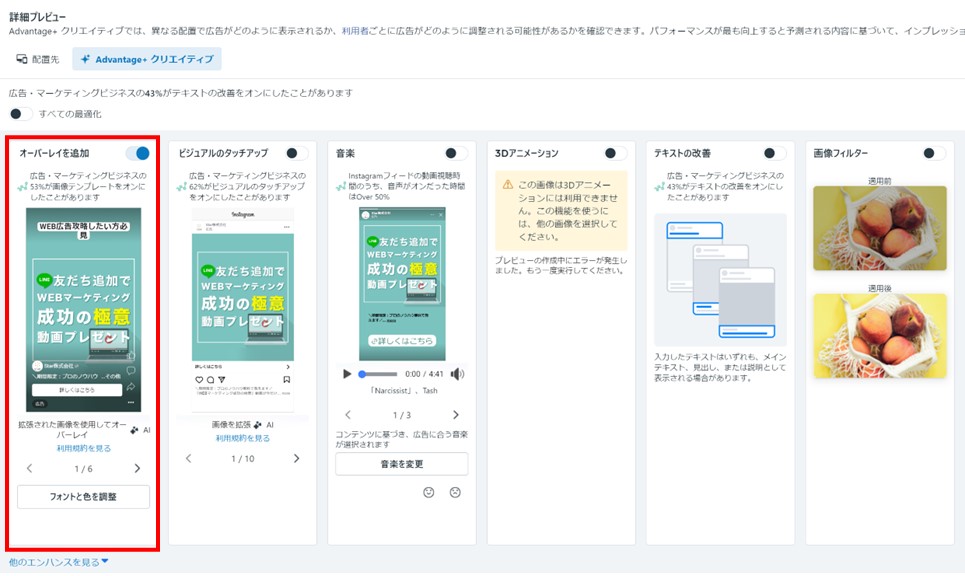The image size is (965, 576).
Task: Enable テキストの改善 toggle
Action: click(774, 153)
